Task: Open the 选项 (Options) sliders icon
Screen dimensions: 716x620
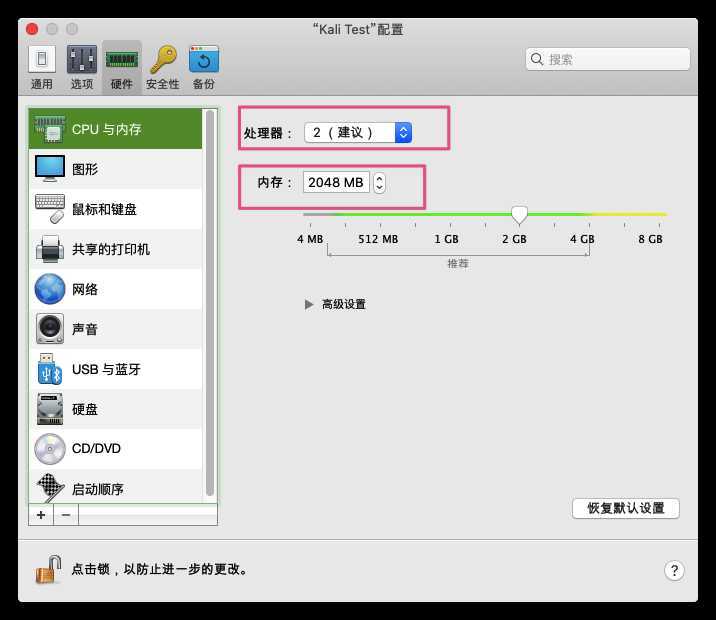Action: pos(82,59)
